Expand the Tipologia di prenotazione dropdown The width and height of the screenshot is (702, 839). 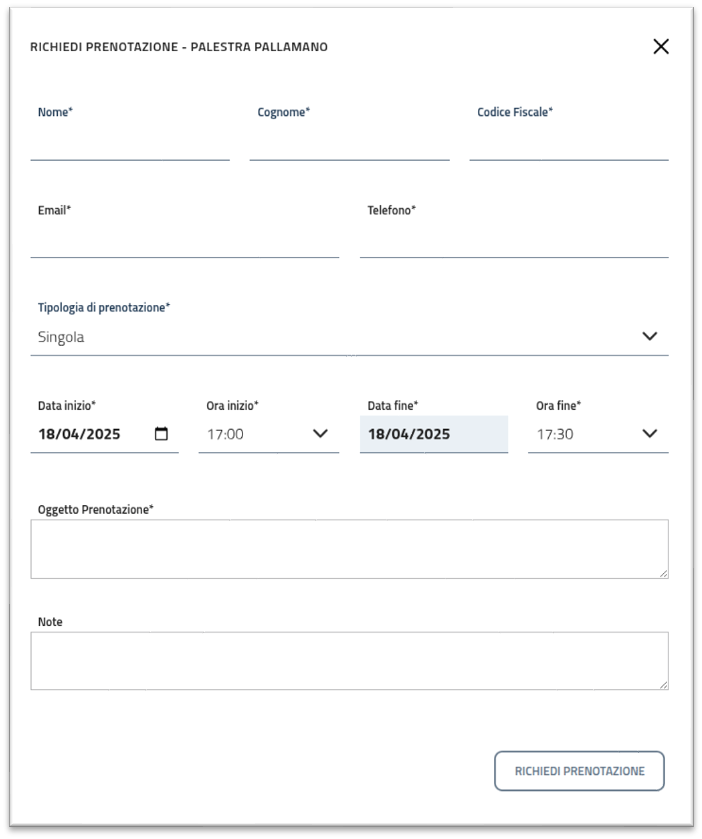(649, 337)
